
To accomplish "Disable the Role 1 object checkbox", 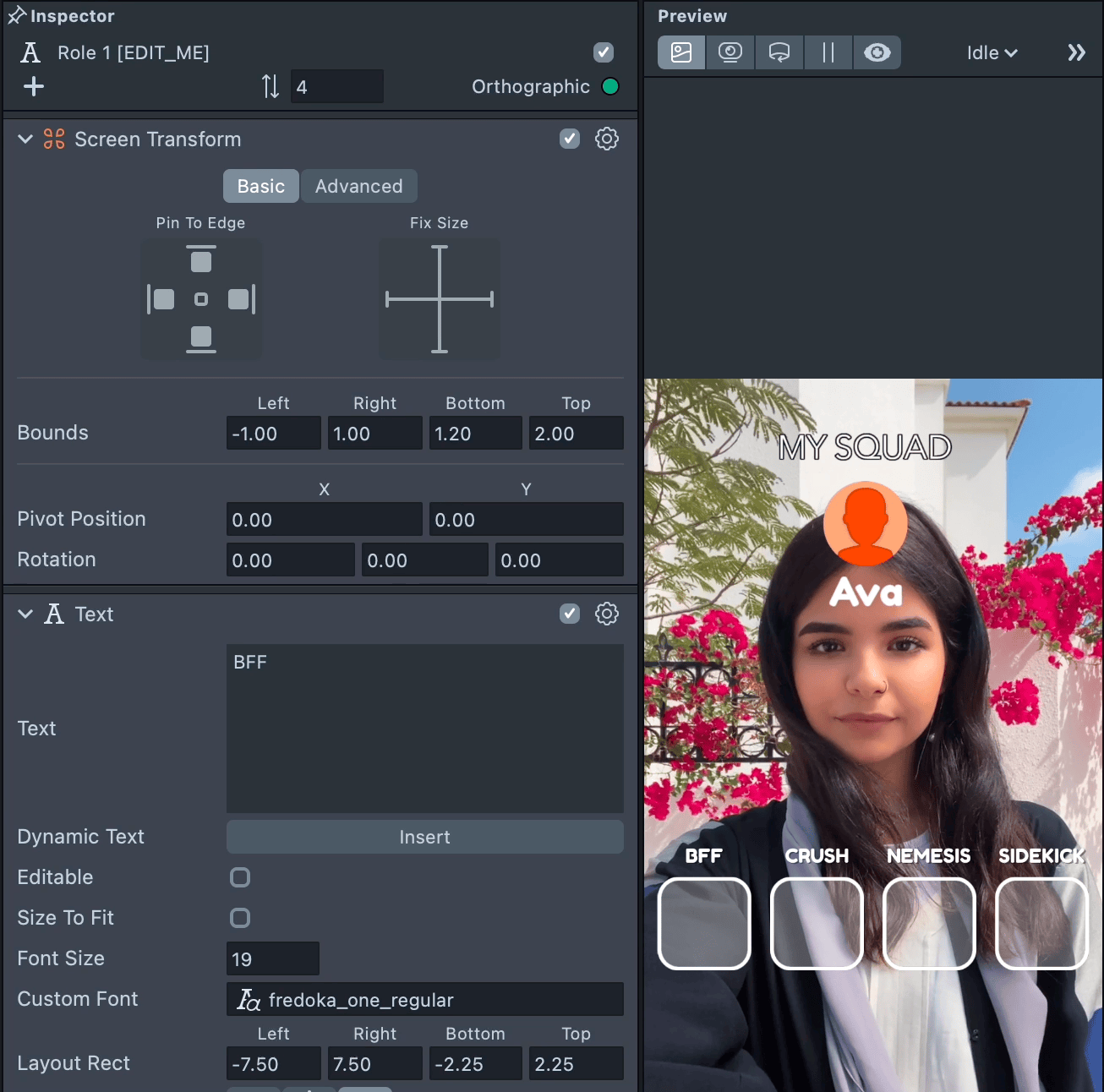I will pos(604,52).
